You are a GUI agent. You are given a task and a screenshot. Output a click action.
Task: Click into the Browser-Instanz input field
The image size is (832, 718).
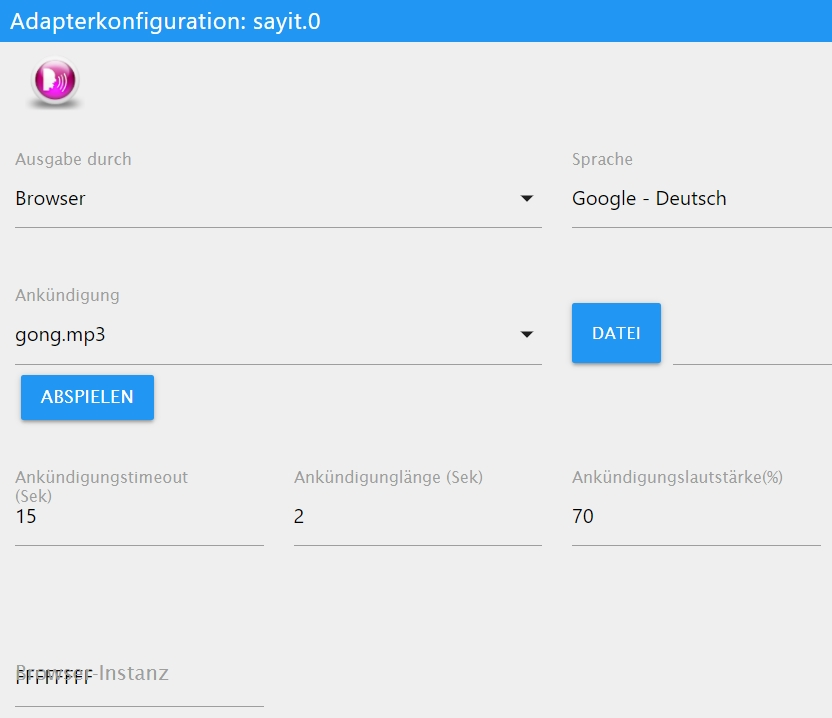point(139,680)
